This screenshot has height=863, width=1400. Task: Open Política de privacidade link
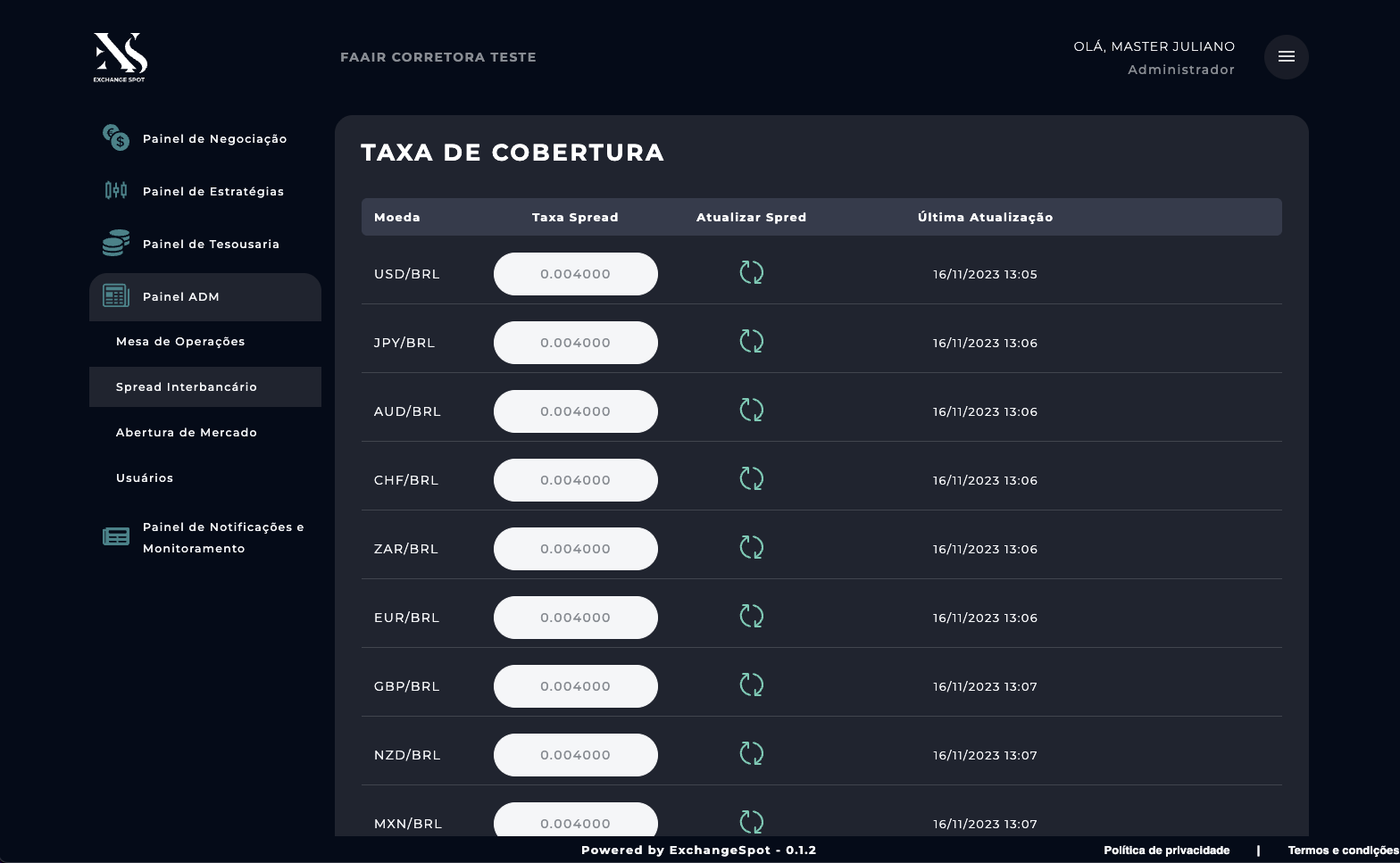[x=1166, y=851]
